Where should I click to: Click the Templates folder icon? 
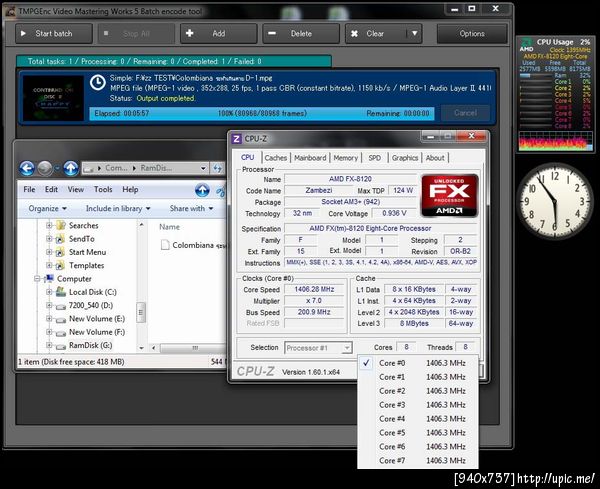tap(60, 266)
